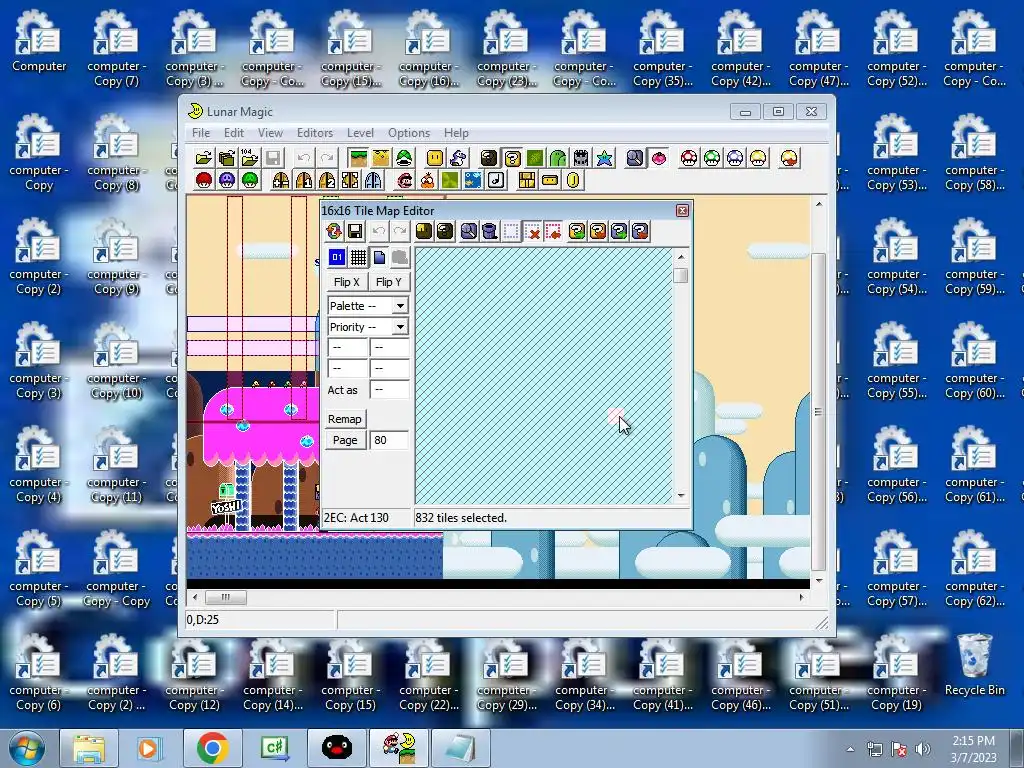This screenshot has height=768, width=1024.
Task: Click the Open Level Number '104' folder icon
Action: pyautogui.click(x=249, y=158)
